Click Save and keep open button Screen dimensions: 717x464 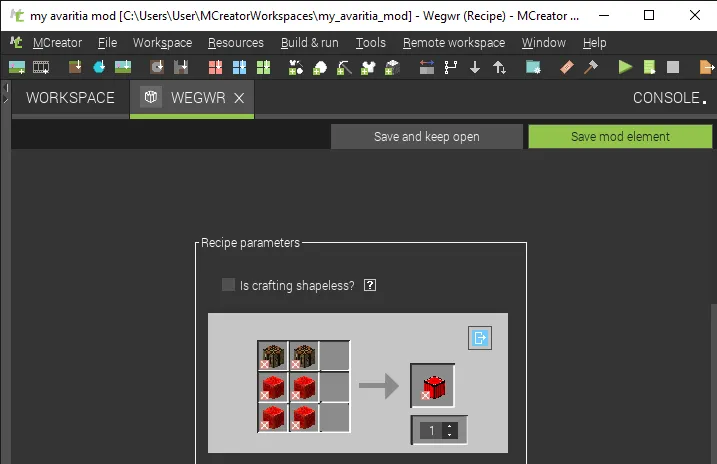pos(427,136)
